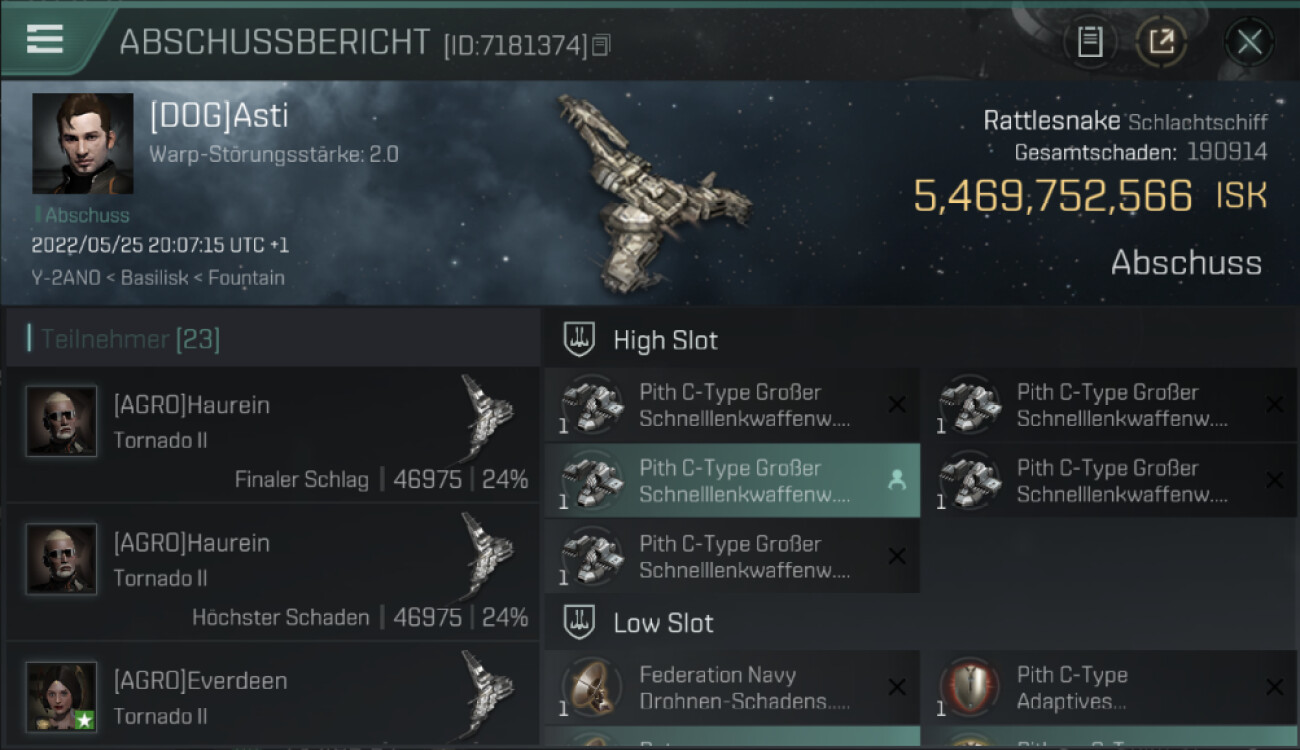Copy the kill report ID icon
The height and width of the screenshot is (750, 1300).
point(601,45)
